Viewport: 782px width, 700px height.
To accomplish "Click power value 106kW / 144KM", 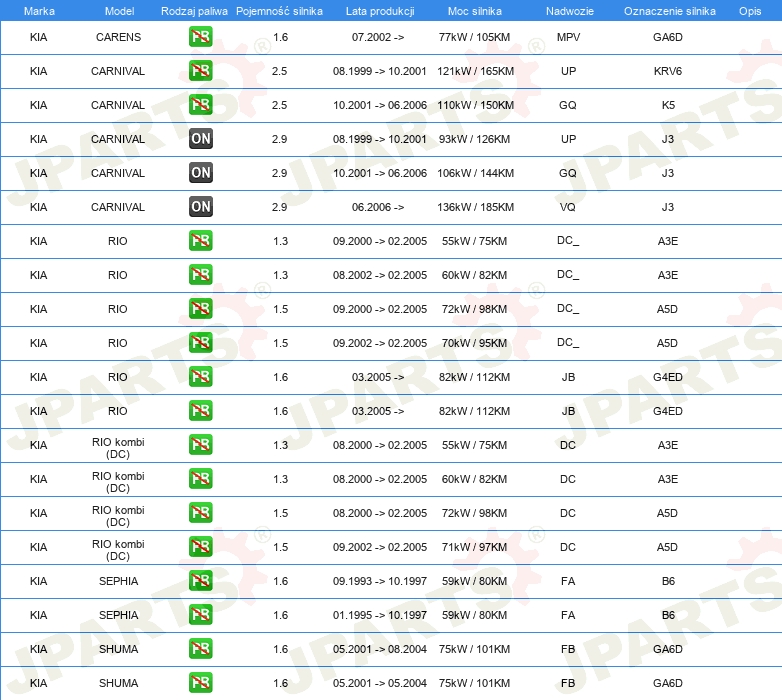I will click(x=475, y=173).
